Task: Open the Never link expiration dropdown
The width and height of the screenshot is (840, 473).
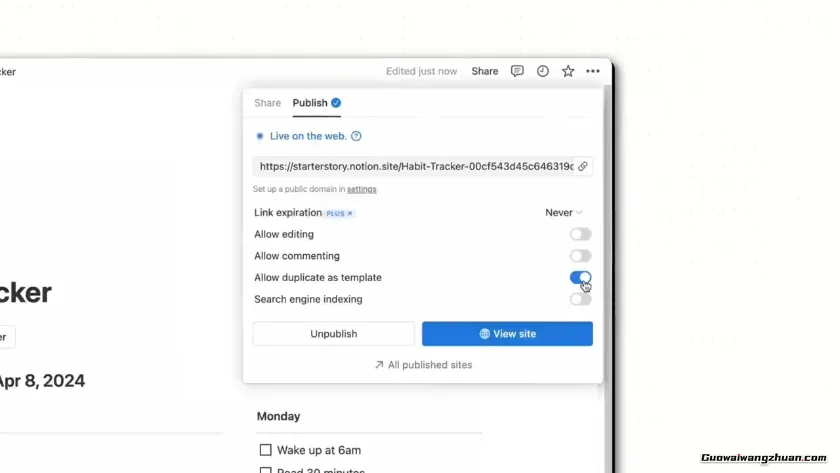Action: [x=564, y=212]
